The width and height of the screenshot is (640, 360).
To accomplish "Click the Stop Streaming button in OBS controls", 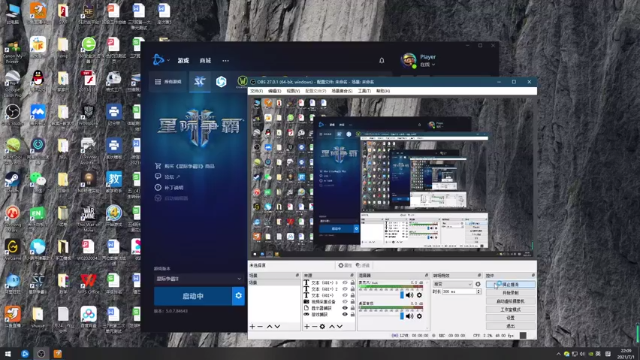I will click(511, 284).
